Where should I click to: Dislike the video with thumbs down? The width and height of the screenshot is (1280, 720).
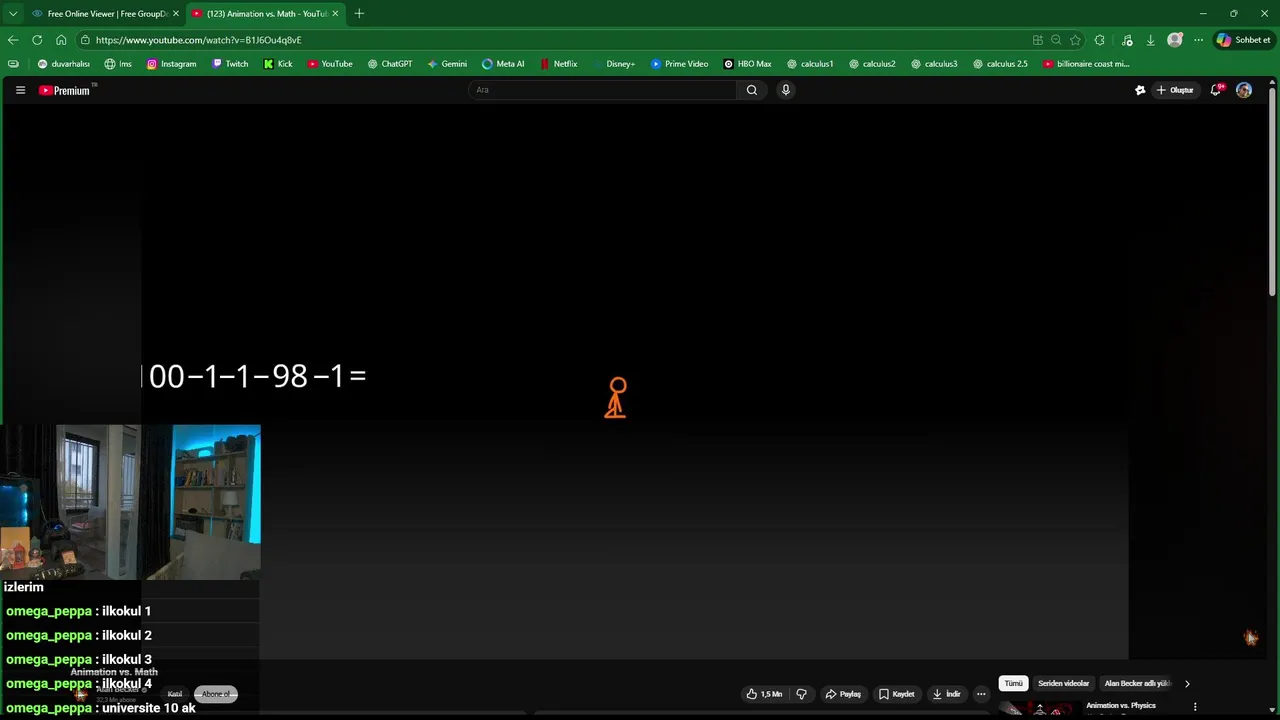pyautogui.click(x=801, y=694)
